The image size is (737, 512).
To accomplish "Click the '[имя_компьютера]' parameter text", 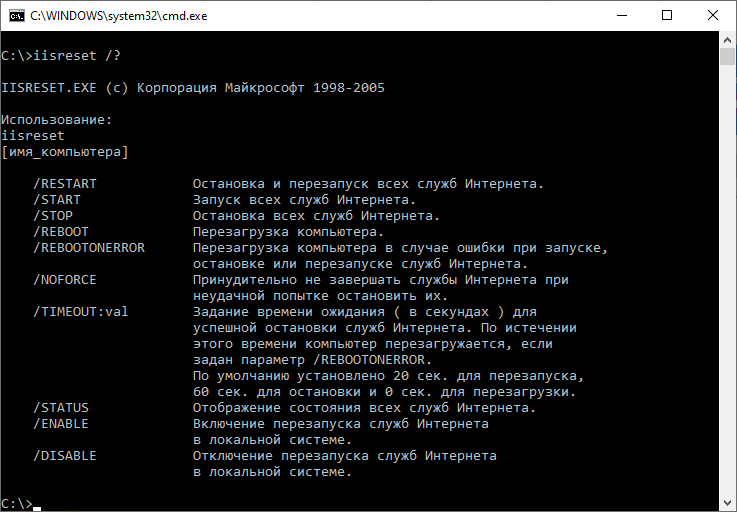I will pyautogui.click(x=64, y=152).
